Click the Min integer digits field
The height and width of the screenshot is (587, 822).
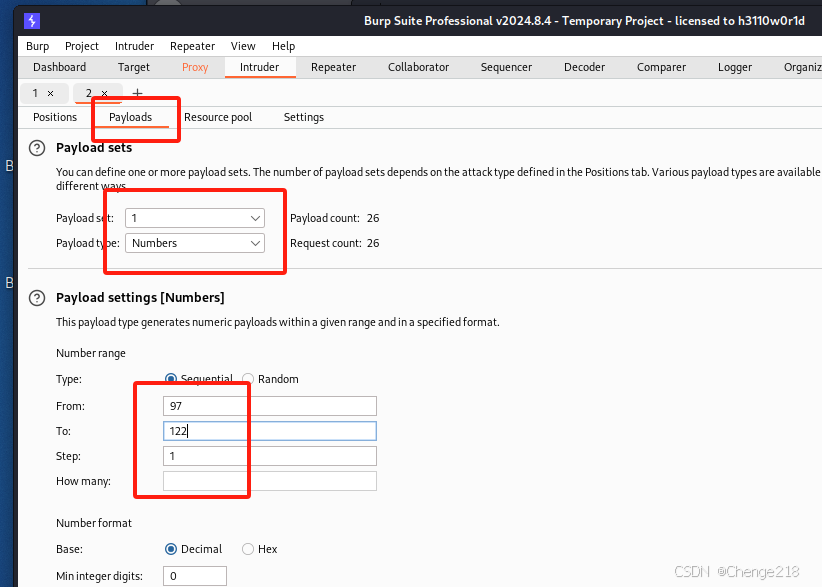pos(195,576)
